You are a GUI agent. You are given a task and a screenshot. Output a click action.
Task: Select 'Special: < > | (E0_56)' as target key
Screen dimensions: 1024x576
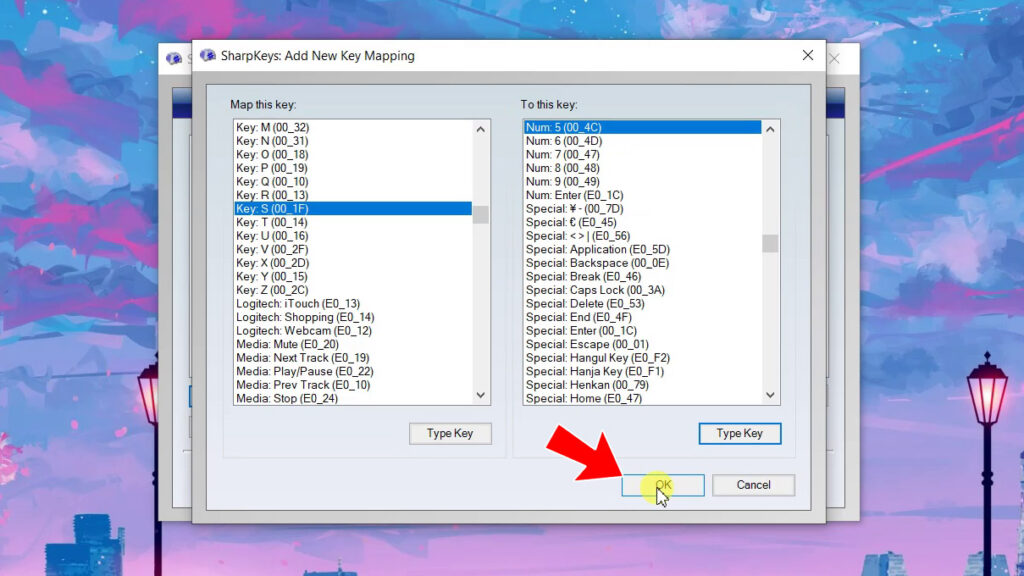click(643, 236)
